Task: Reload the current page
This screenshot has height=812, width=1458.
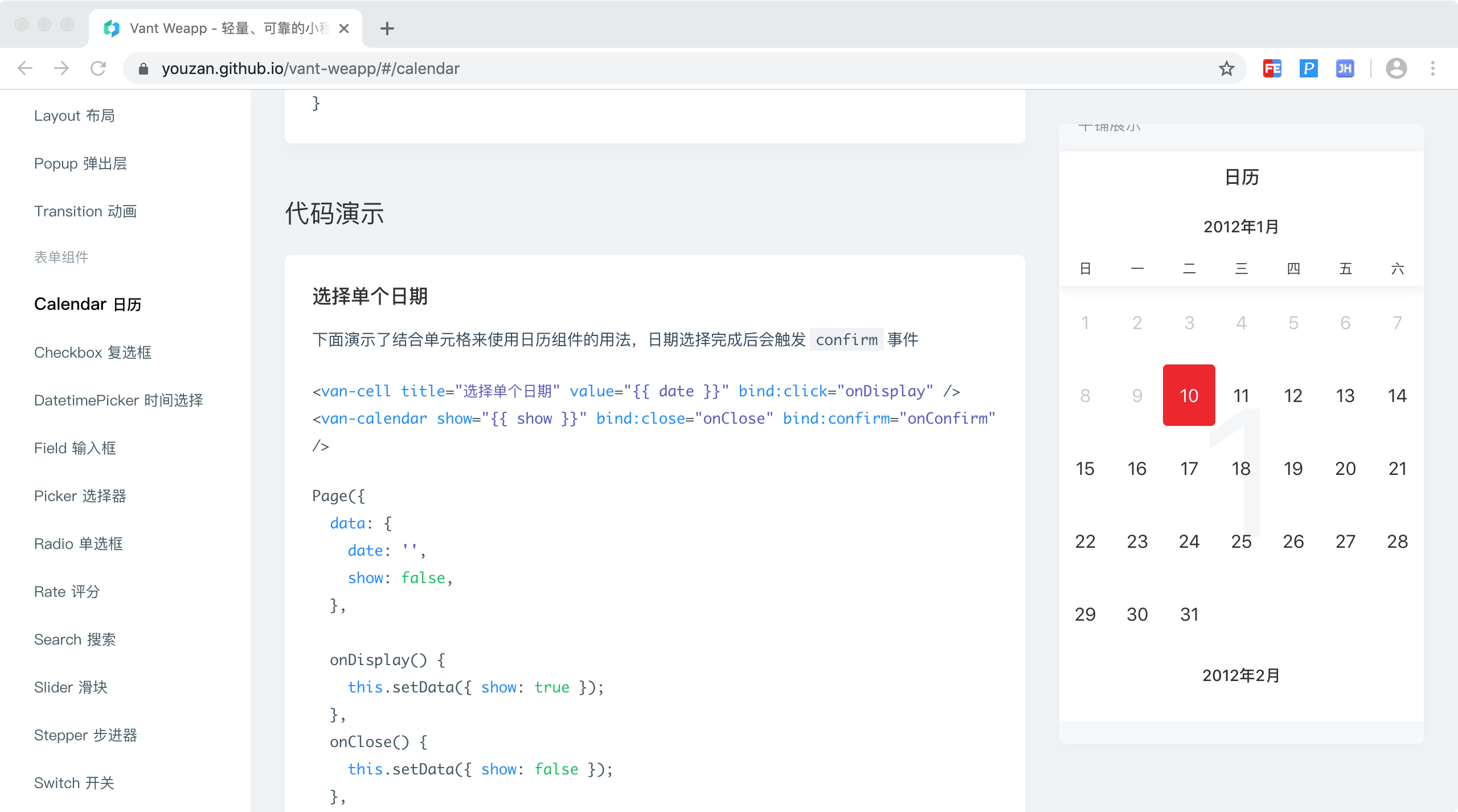Action: coord(98,68)
